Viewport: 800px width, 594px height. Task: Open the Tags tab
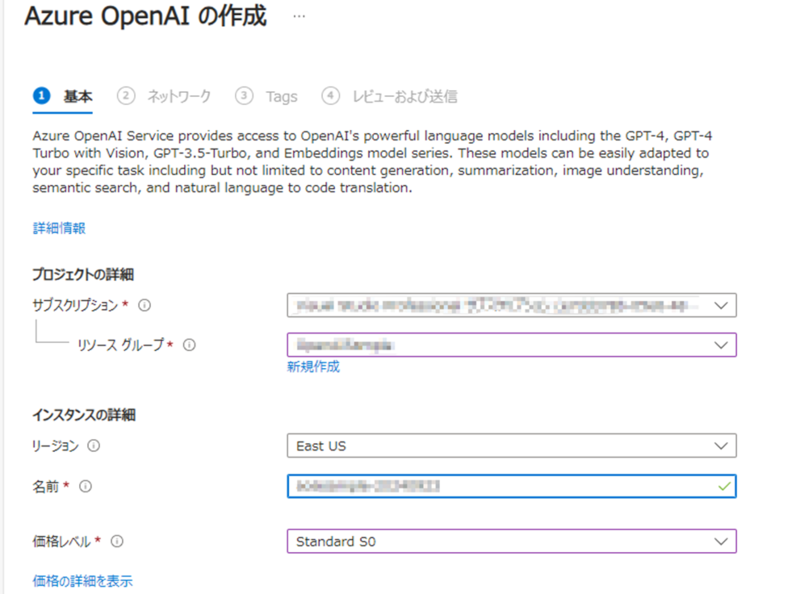tap(281, 96)
